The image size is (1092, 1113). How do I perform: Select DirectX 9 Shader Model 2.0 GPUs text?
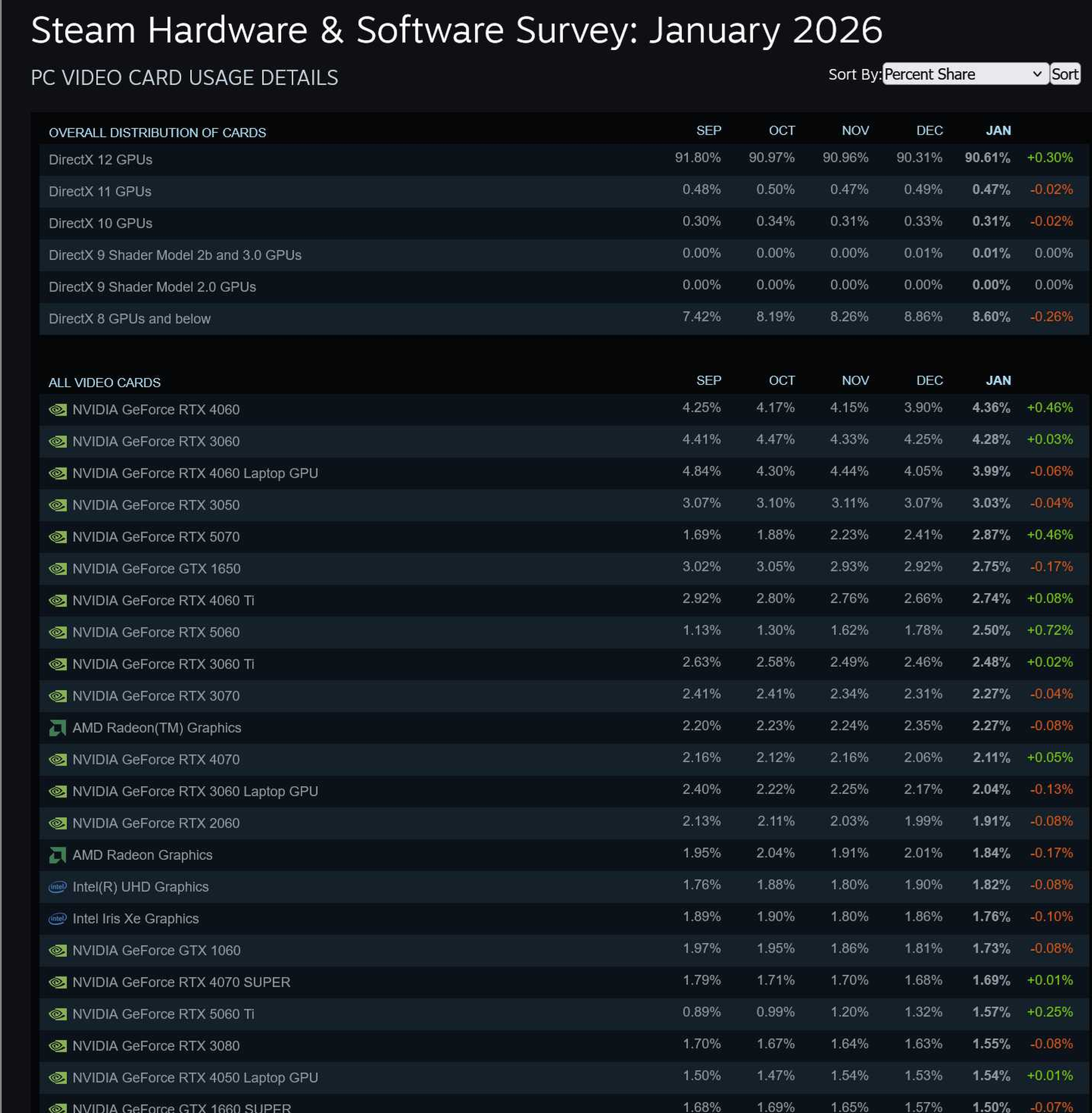coord(152,287)
